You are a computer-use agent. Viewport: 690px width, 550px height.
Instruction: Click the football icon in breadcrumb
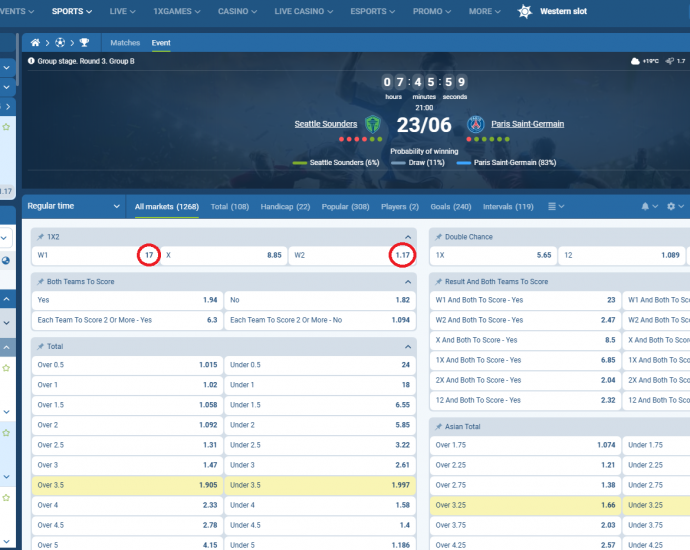[x=60, y=43]
